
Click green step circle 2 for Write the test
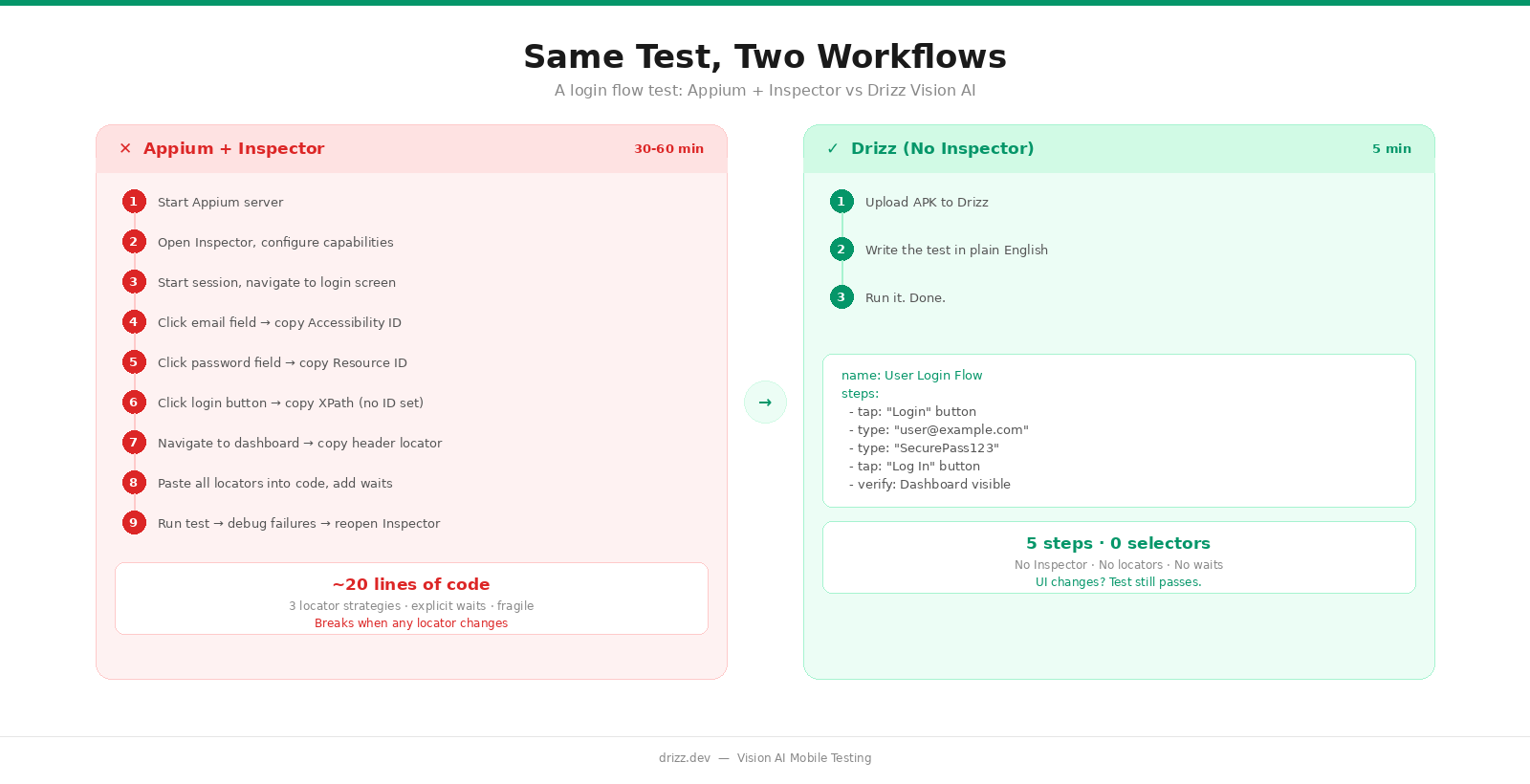(x=841, y=250)
